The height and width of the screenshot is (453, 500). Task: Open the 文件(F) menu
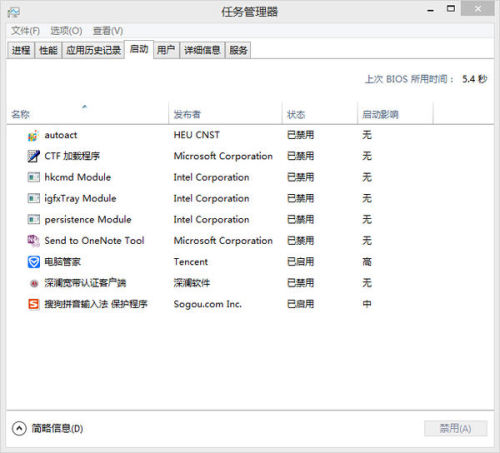(x=25, y=31)
